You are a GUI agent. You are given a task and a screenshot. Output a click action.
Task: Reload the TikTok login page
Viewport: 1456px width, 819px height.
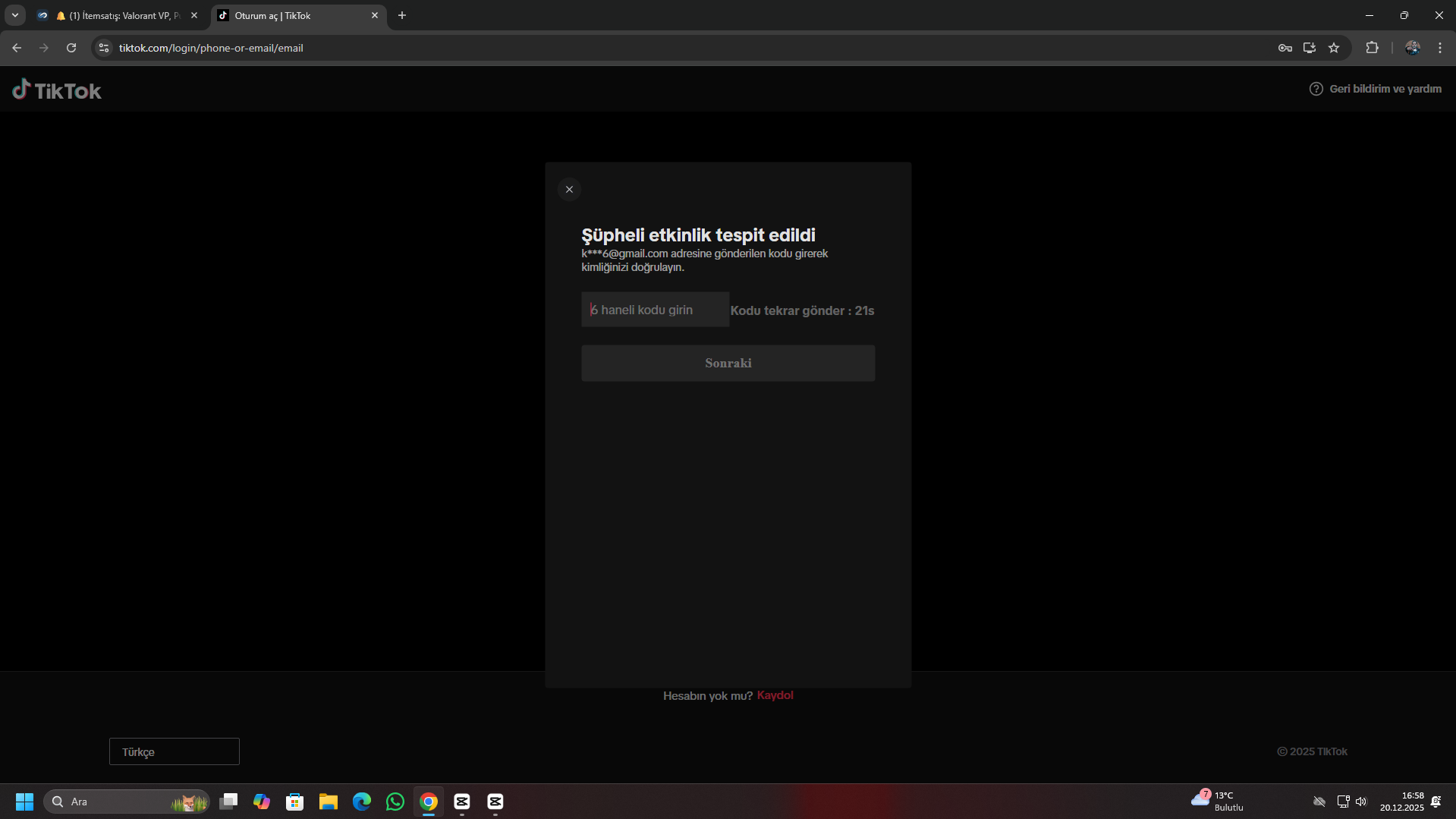[71, 48]
